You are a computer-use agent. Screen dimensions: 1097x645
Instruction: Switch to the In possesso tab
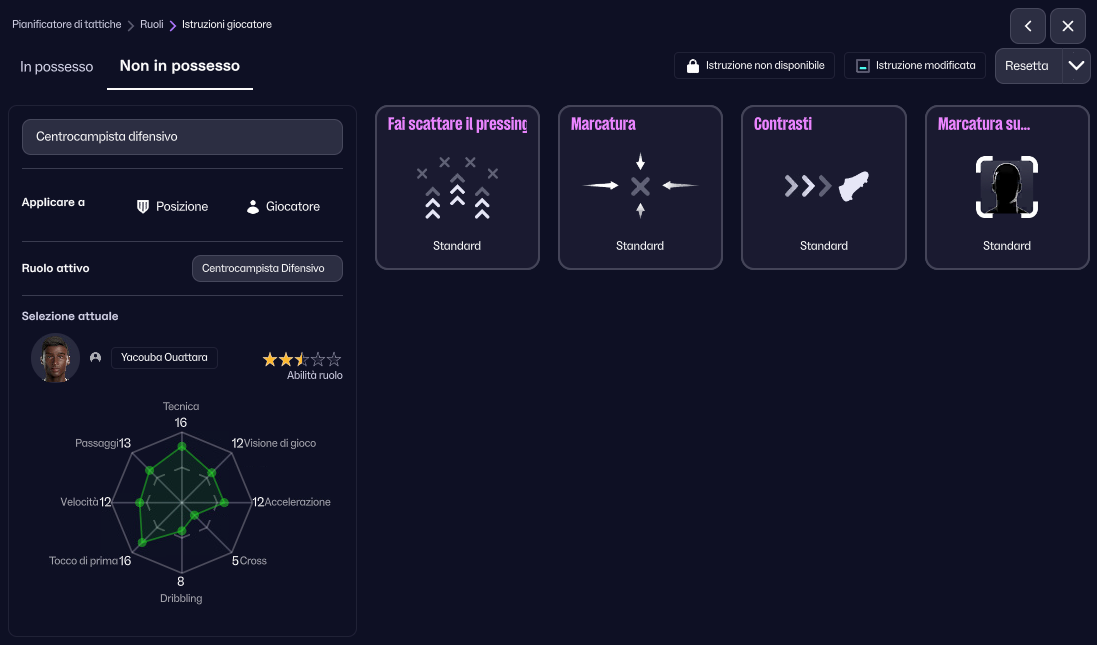(57, 67)
